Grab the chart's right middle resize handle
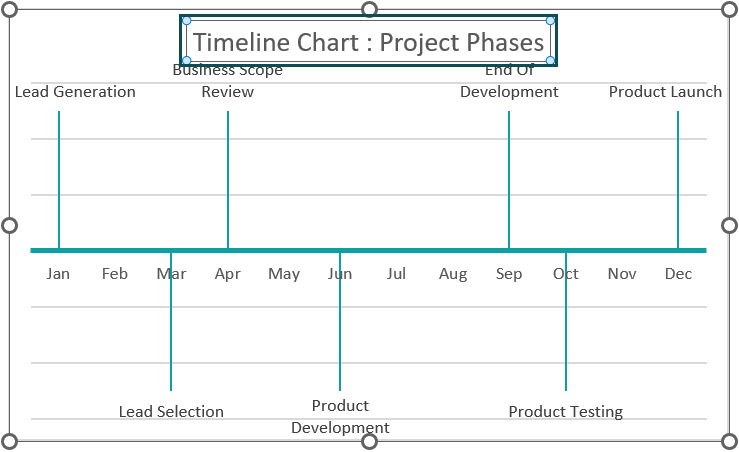The width and height of the screenshot is (739, 452). click(729, 225)
